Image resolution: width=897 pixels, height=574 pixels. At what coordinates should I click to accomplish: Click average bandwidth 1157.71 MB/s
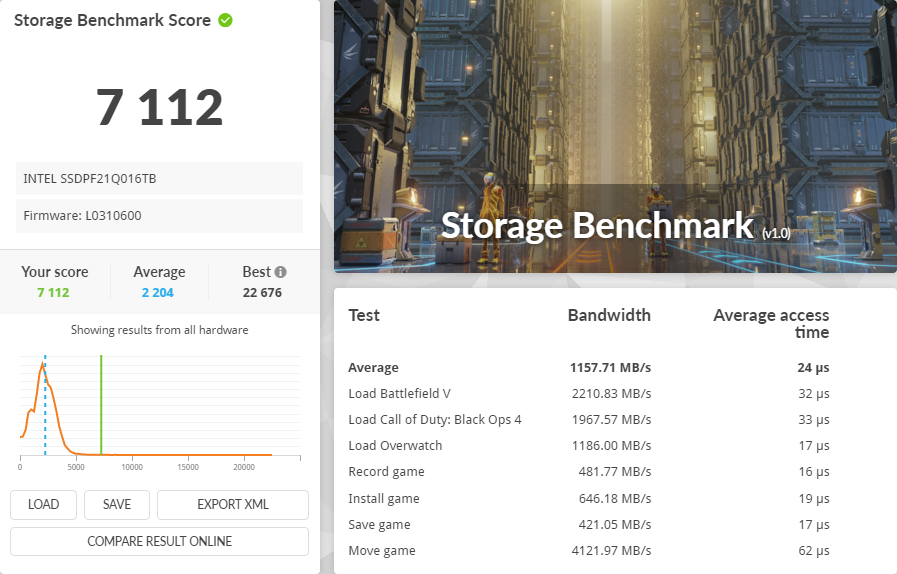610,367
